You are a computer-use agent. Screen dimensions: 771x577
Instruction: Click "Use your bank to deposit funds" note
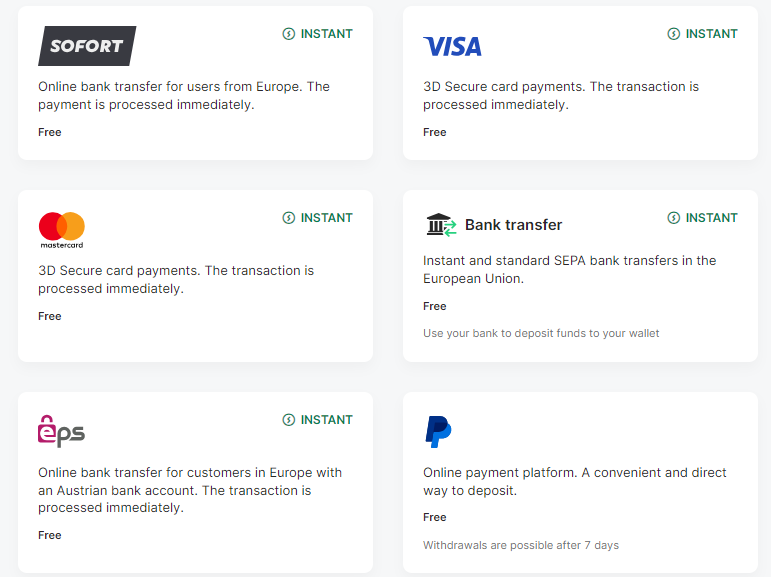click(x=541, y=333)
